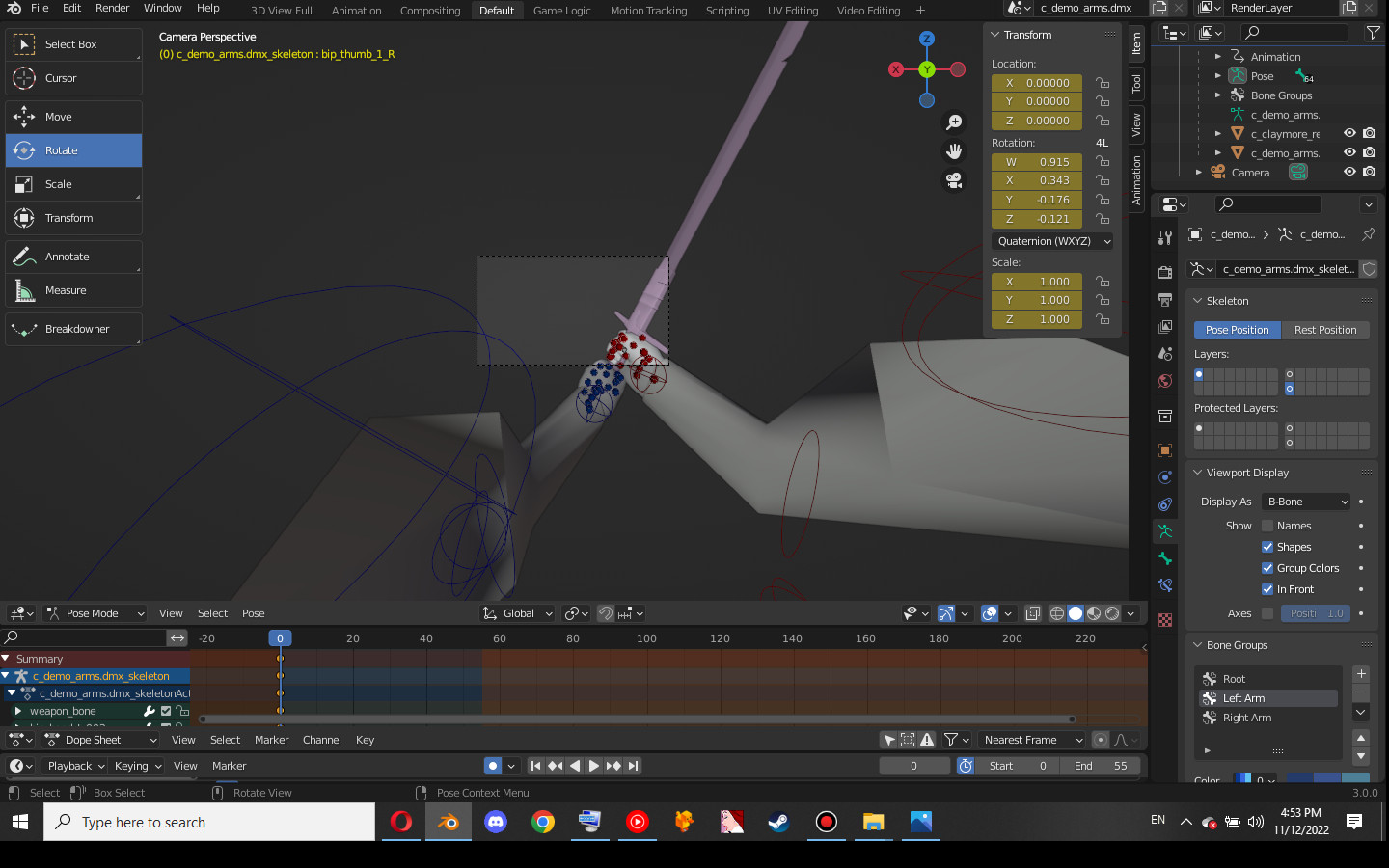This screenshot has height=868, width=1389.
Task: Expand the weapon_bone channel in the Dope Sheet
Action: [x=17, y=710]
